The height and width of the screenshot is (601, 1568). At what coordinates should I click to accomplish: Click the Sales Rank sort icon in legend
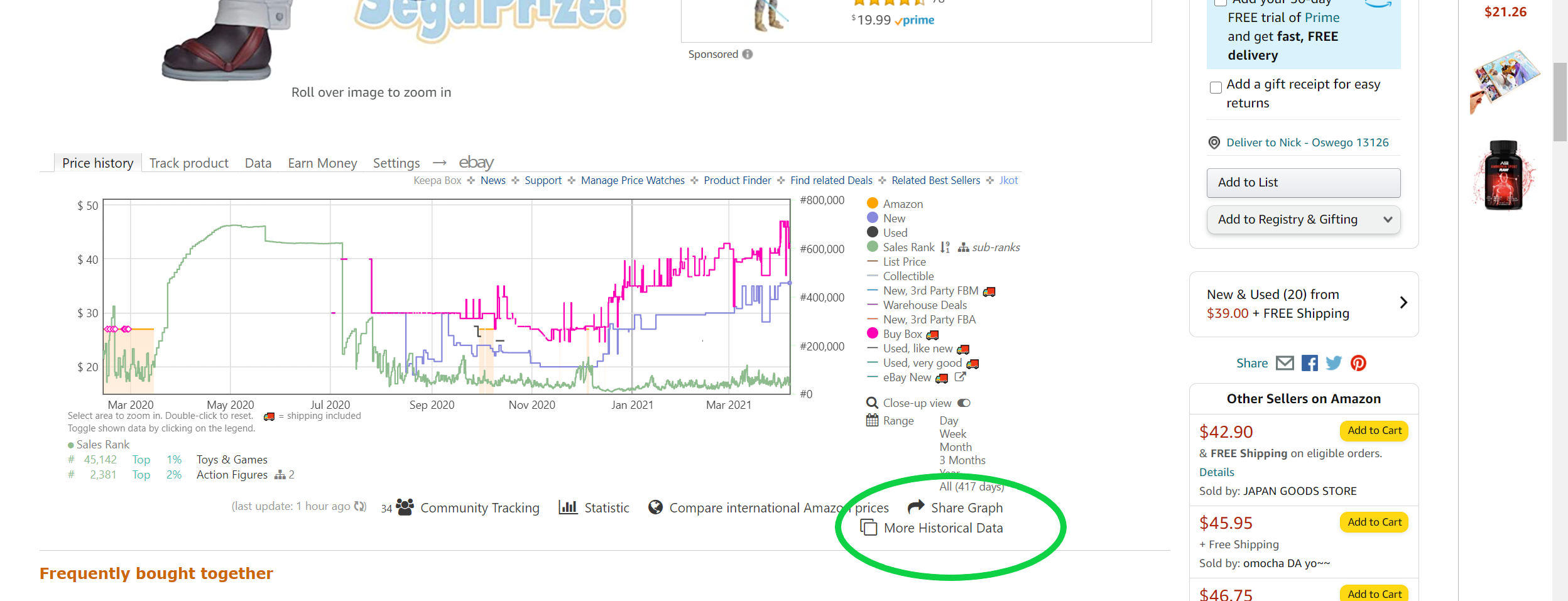coord(945,247)
